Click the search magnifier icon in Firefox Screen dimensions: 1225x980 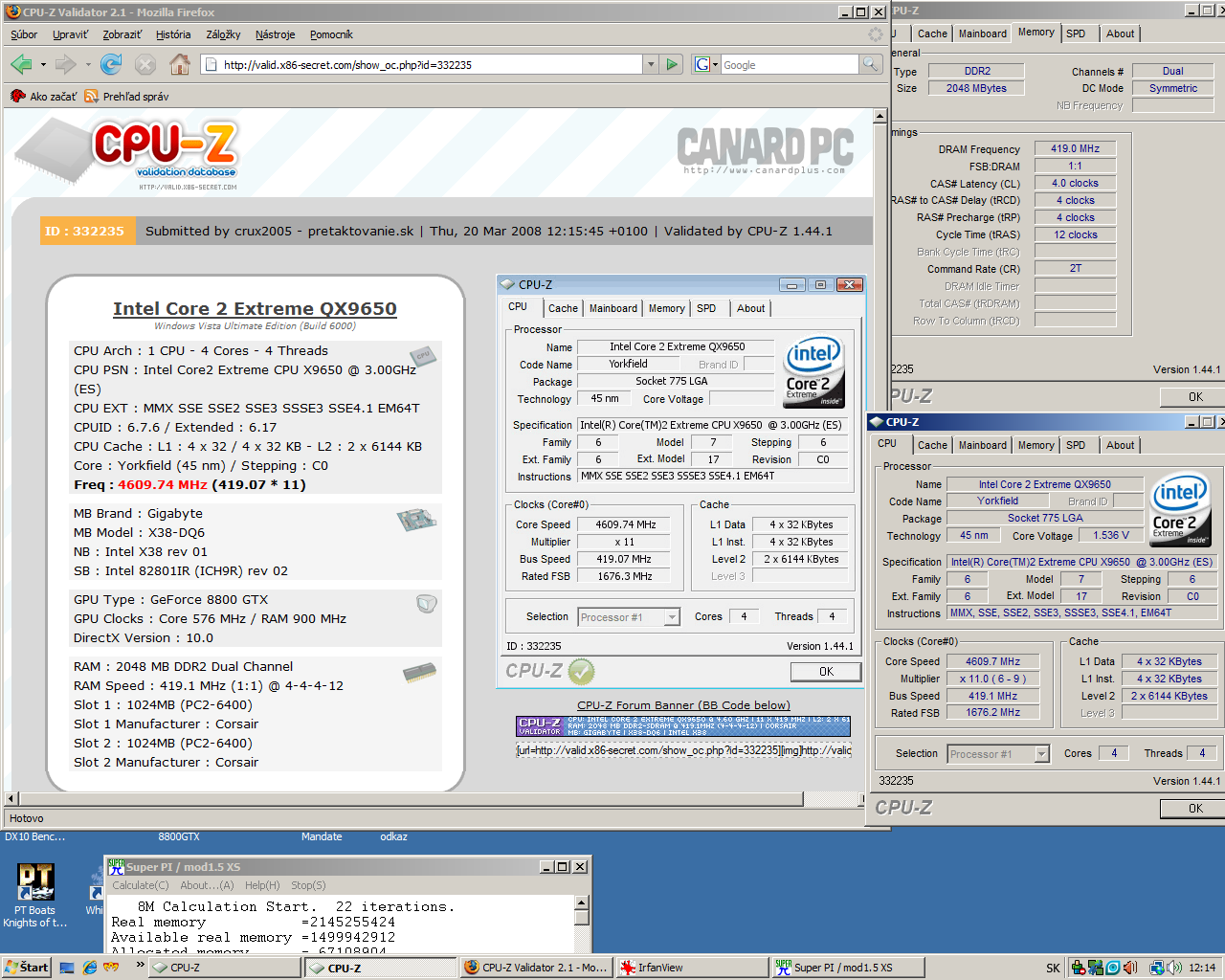tap(870, 64)
